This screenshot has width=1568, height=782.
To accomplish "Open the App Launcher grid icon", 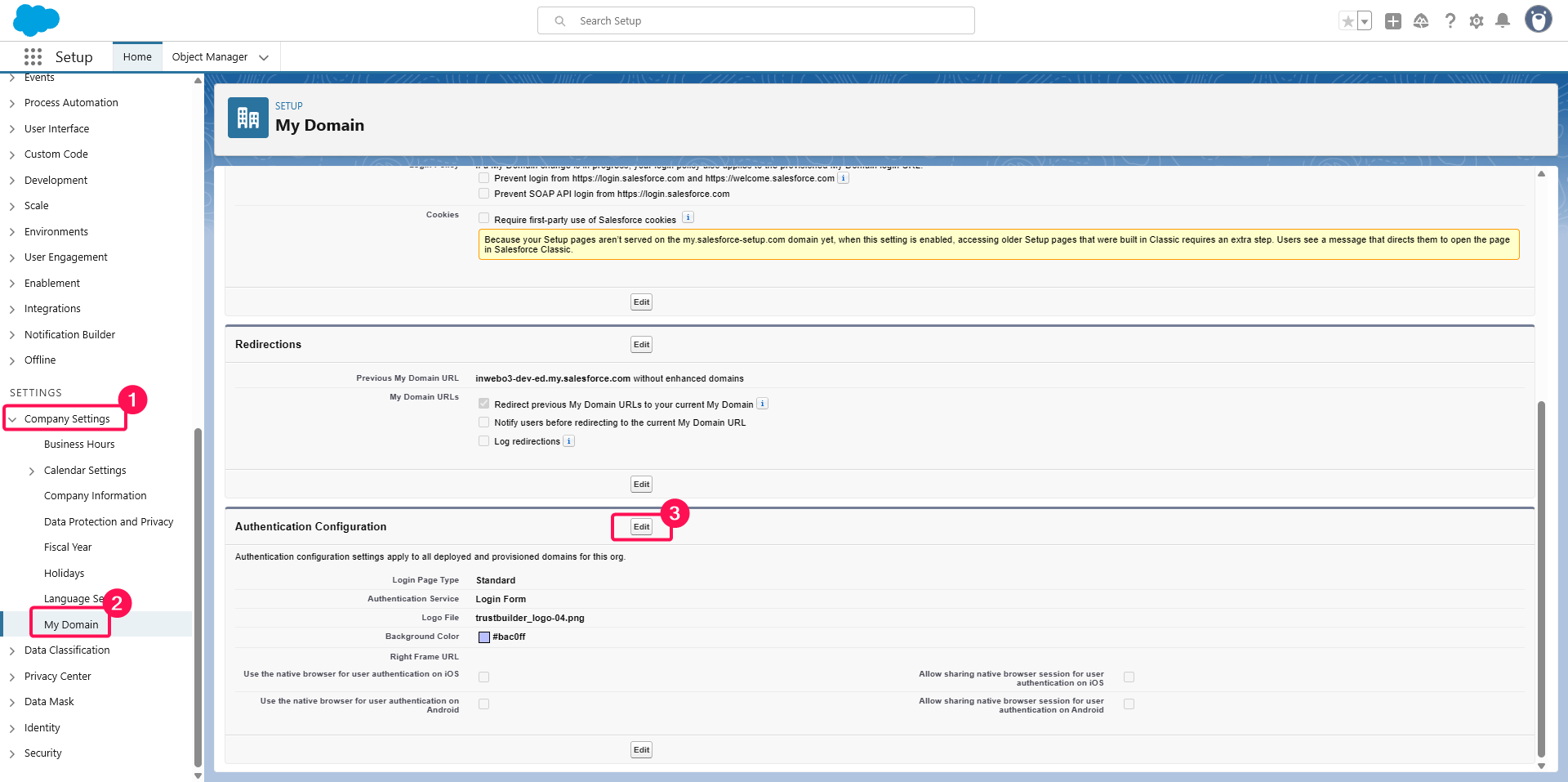I will click(x=33, y=57).
